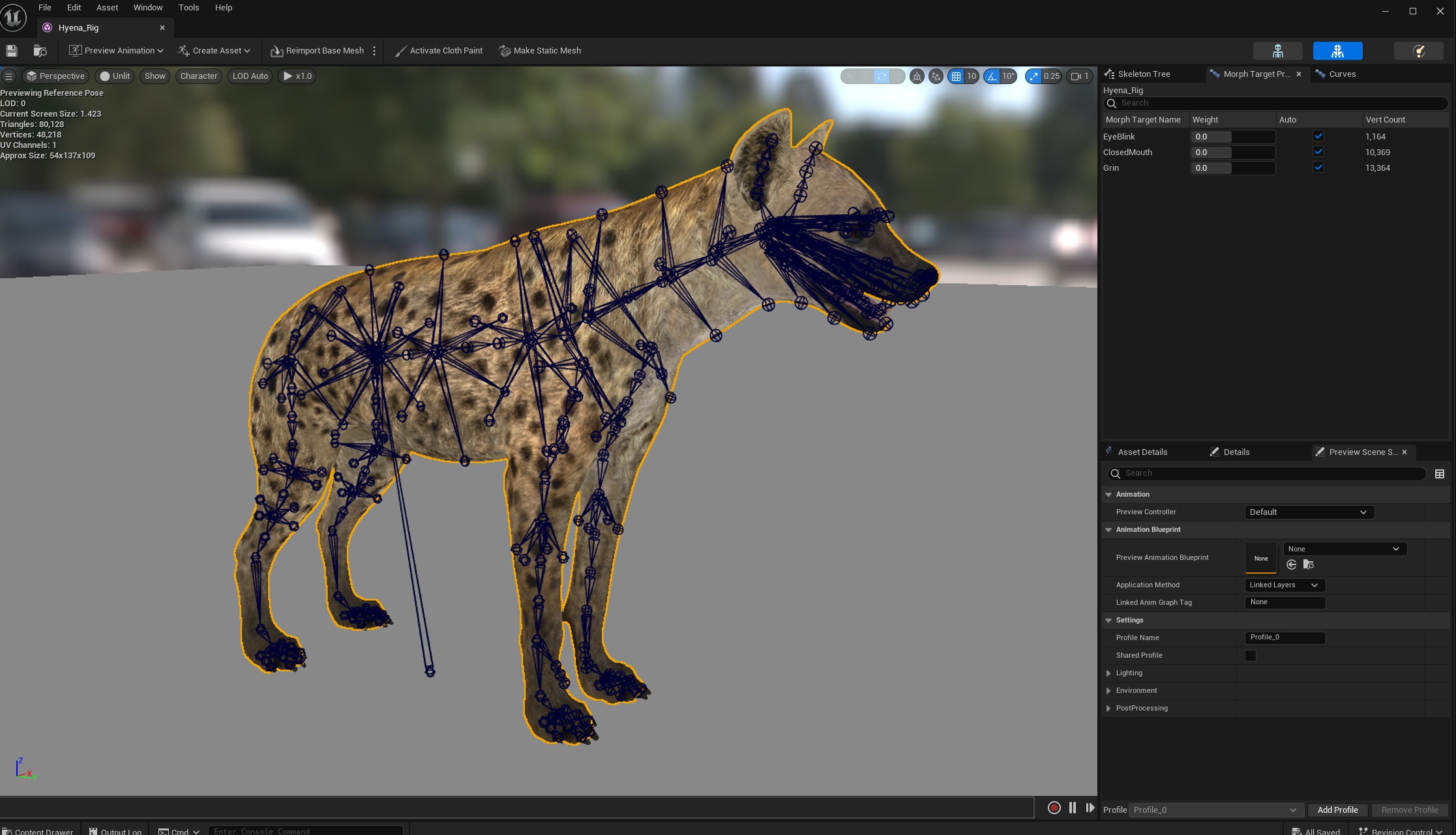Open Preview Animation Blueprint None dropdown
The image size is (1456, 835).
[x=1345, y=549]
